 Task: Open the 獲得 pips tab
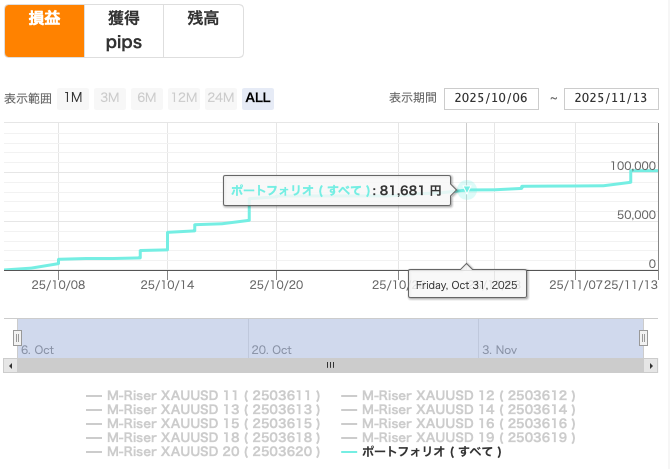(124, 31)
